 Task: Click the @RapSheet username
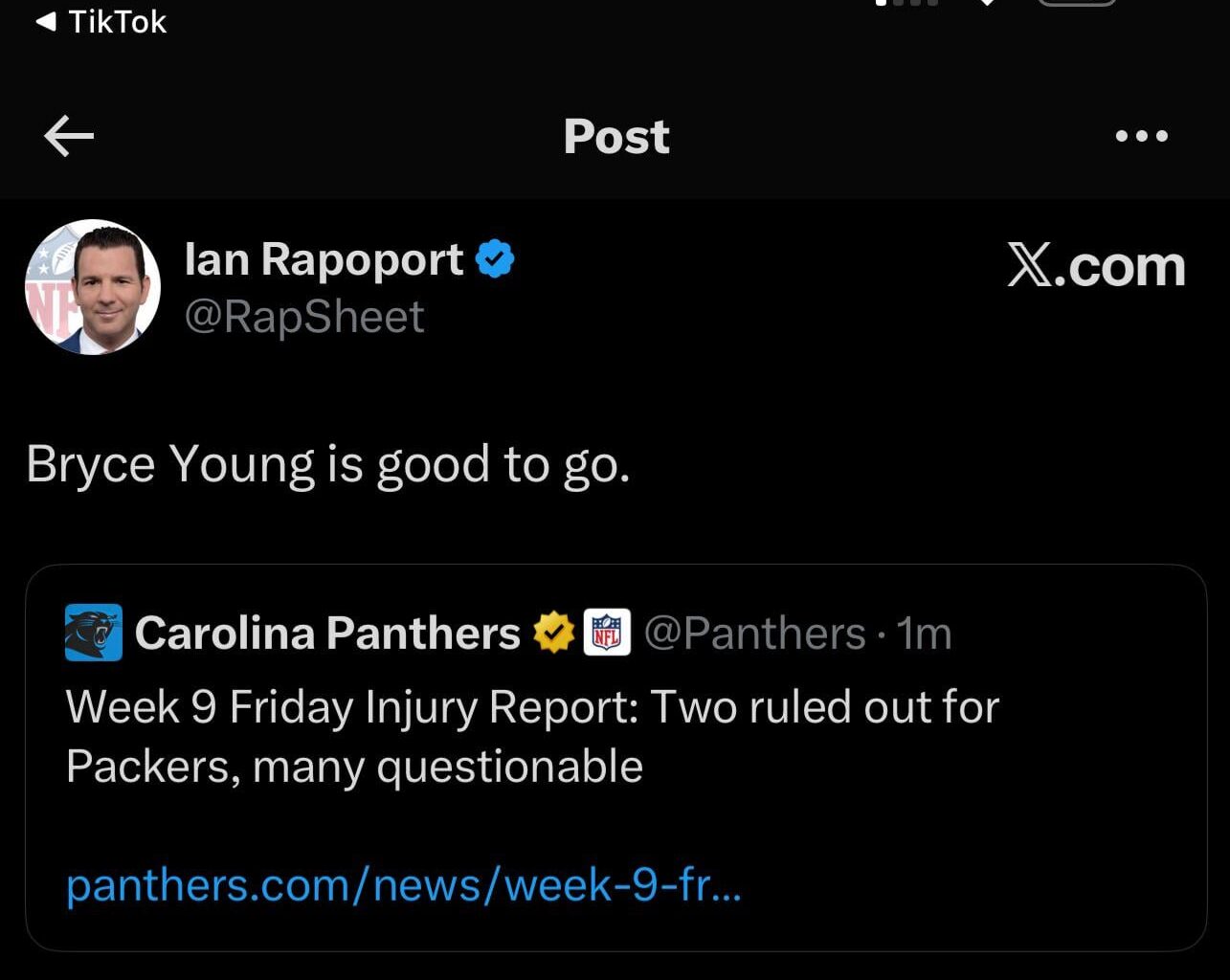click(303, 317)
